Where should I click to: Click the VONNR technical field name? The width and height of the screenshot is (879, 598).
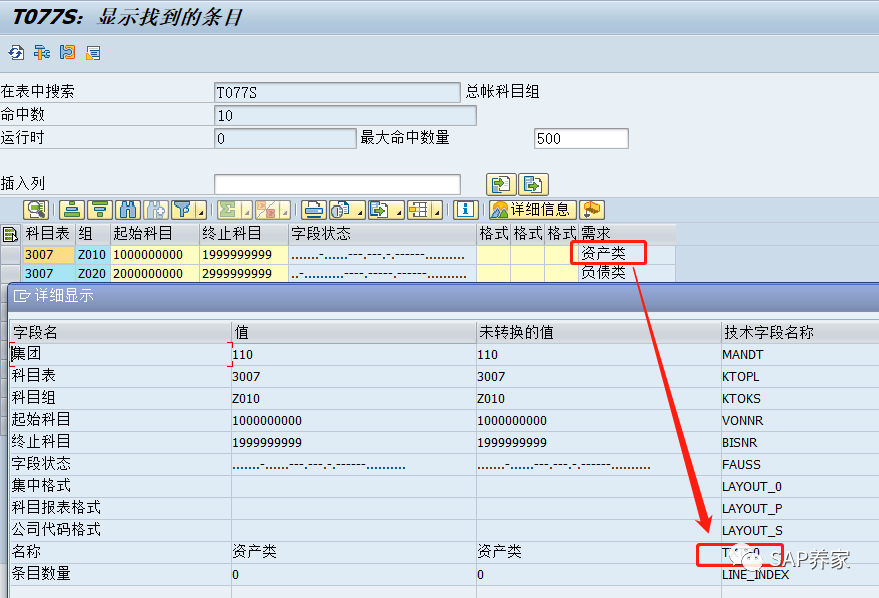point(742,420)
